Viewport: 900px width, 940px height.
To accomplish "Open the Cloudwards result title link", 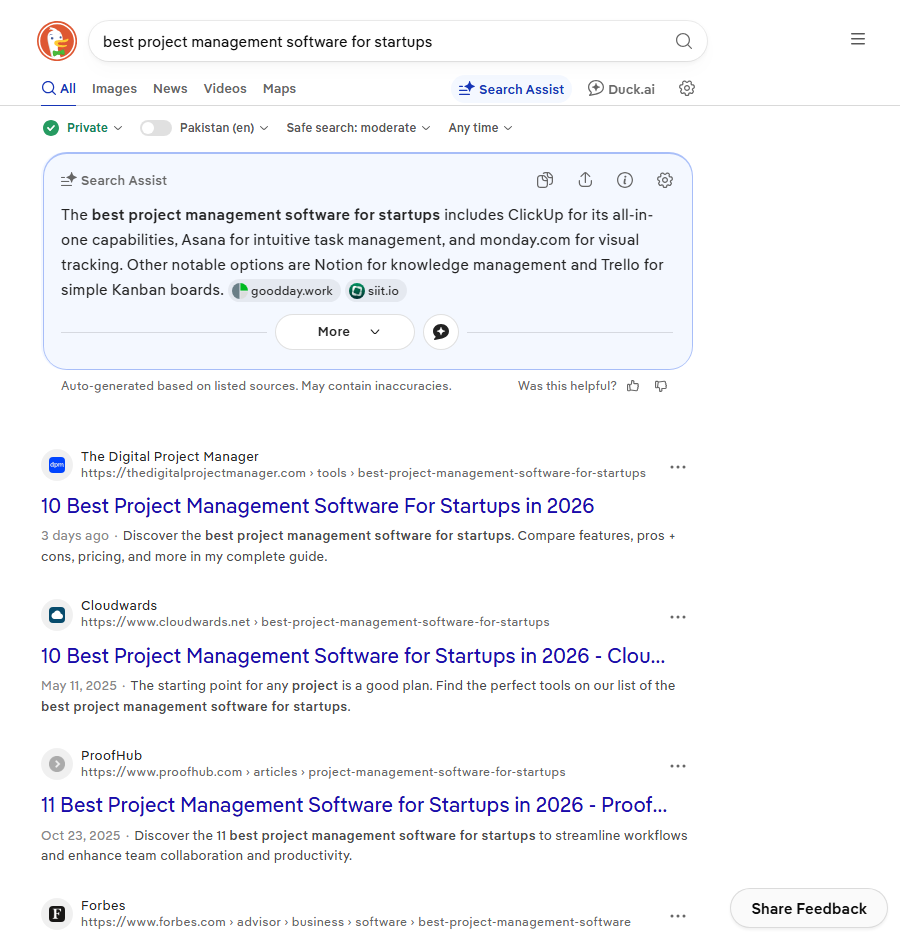I will [353, 656].
